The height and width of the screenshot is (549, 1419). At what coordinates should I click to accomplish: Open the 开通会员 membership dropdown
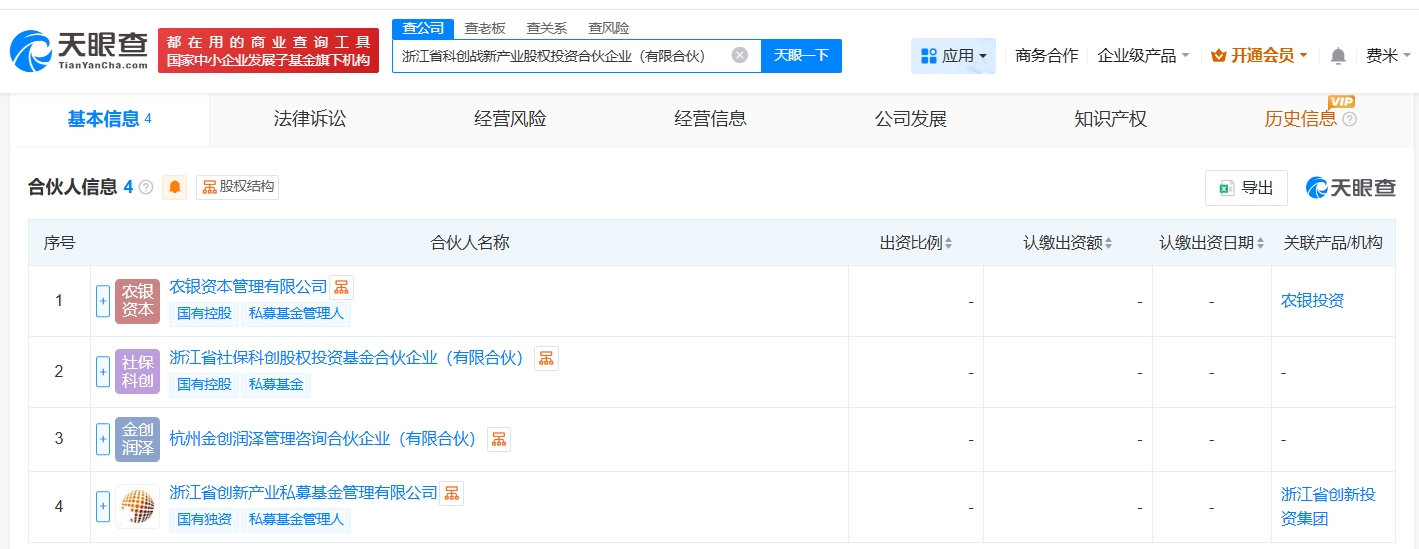click(1259, 56)
